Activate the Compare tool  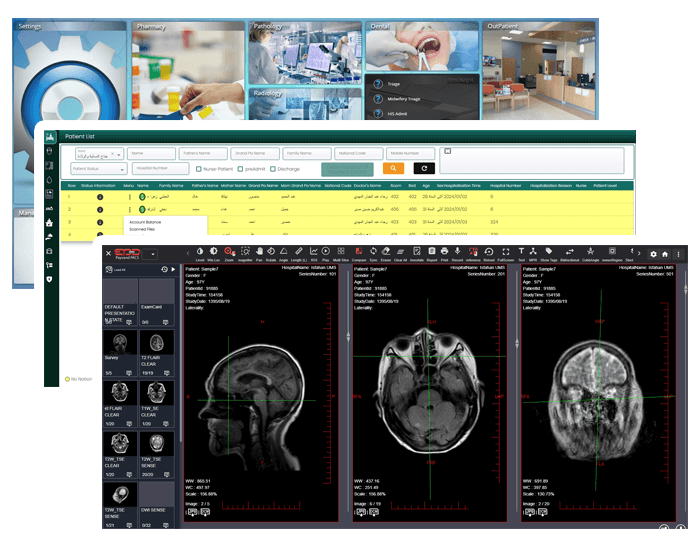click(358, 253)
